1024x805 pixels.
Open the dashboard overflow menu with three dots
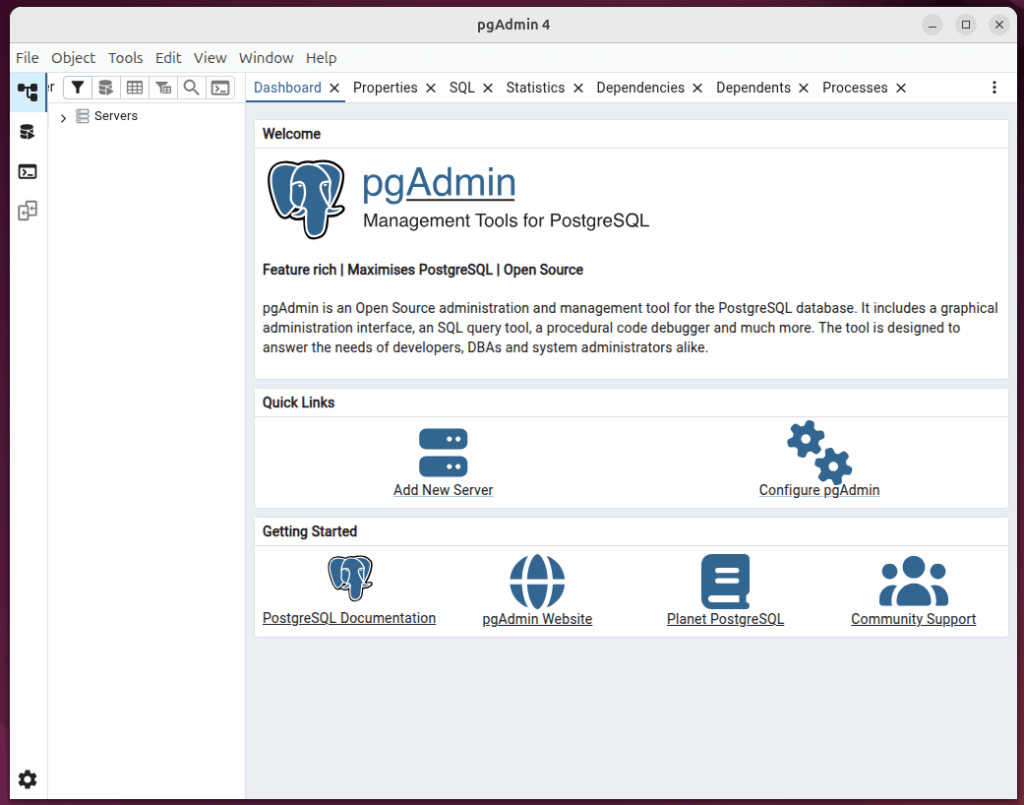995,87
